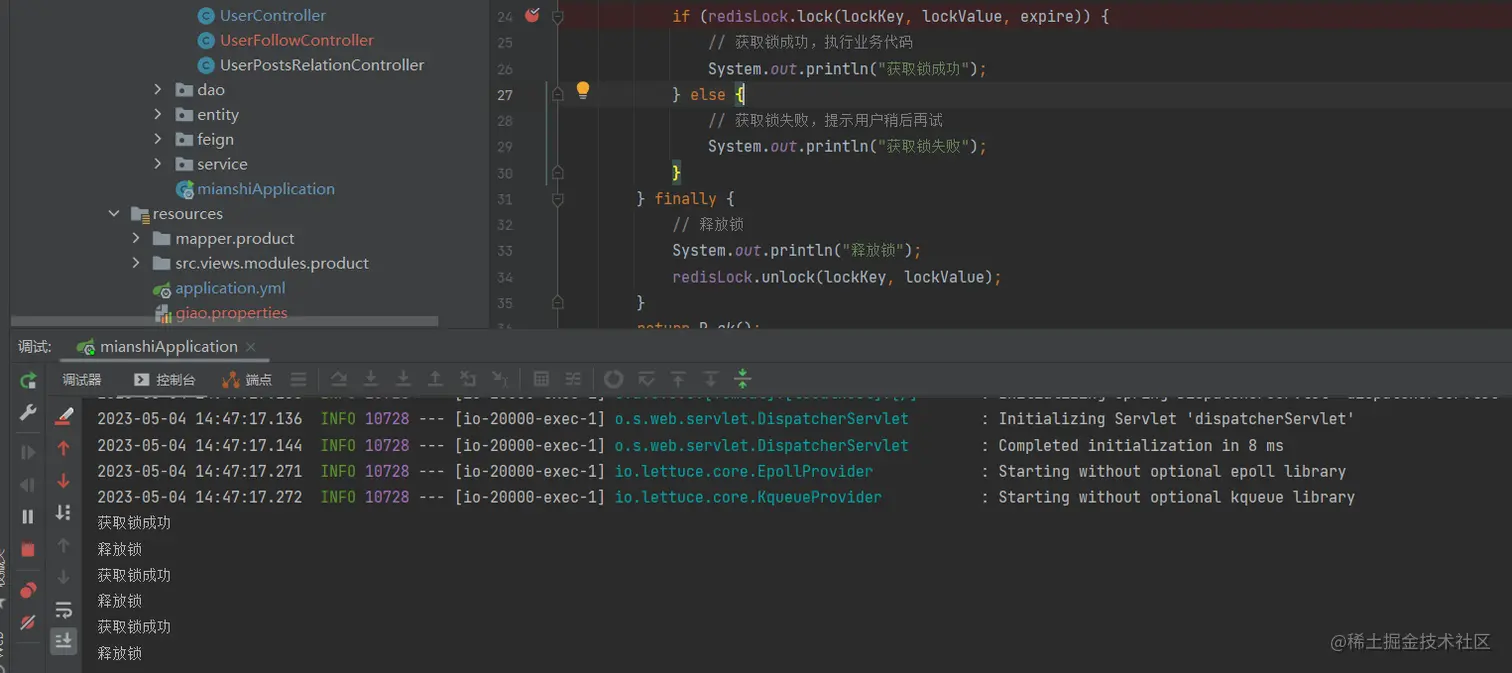The height and width of the screenshot is (673, 1512).
Task: Clear all console output with the eraser icon
Action: (x=64, y=415)
